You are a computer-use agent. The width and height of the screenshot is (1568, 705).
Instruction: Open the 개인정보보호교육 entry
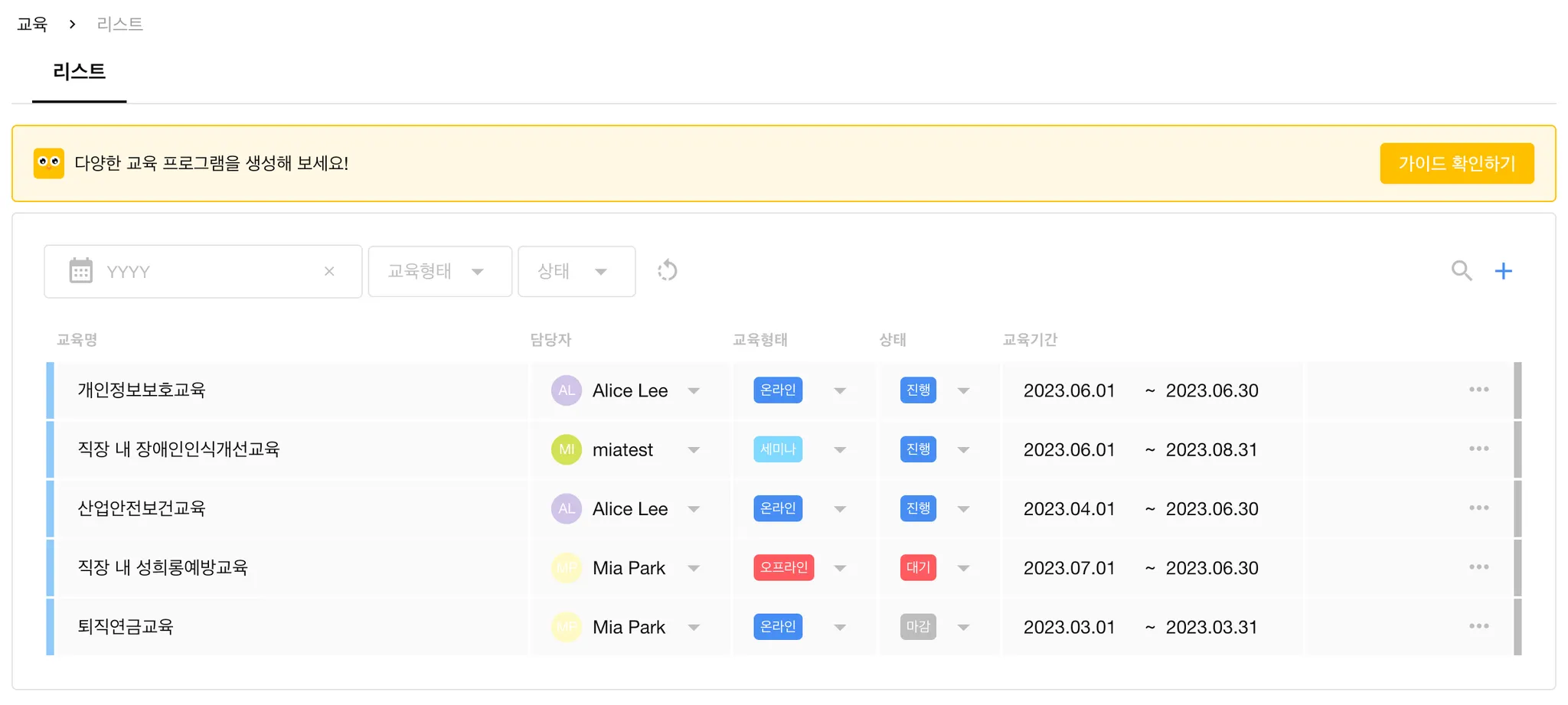142,390
